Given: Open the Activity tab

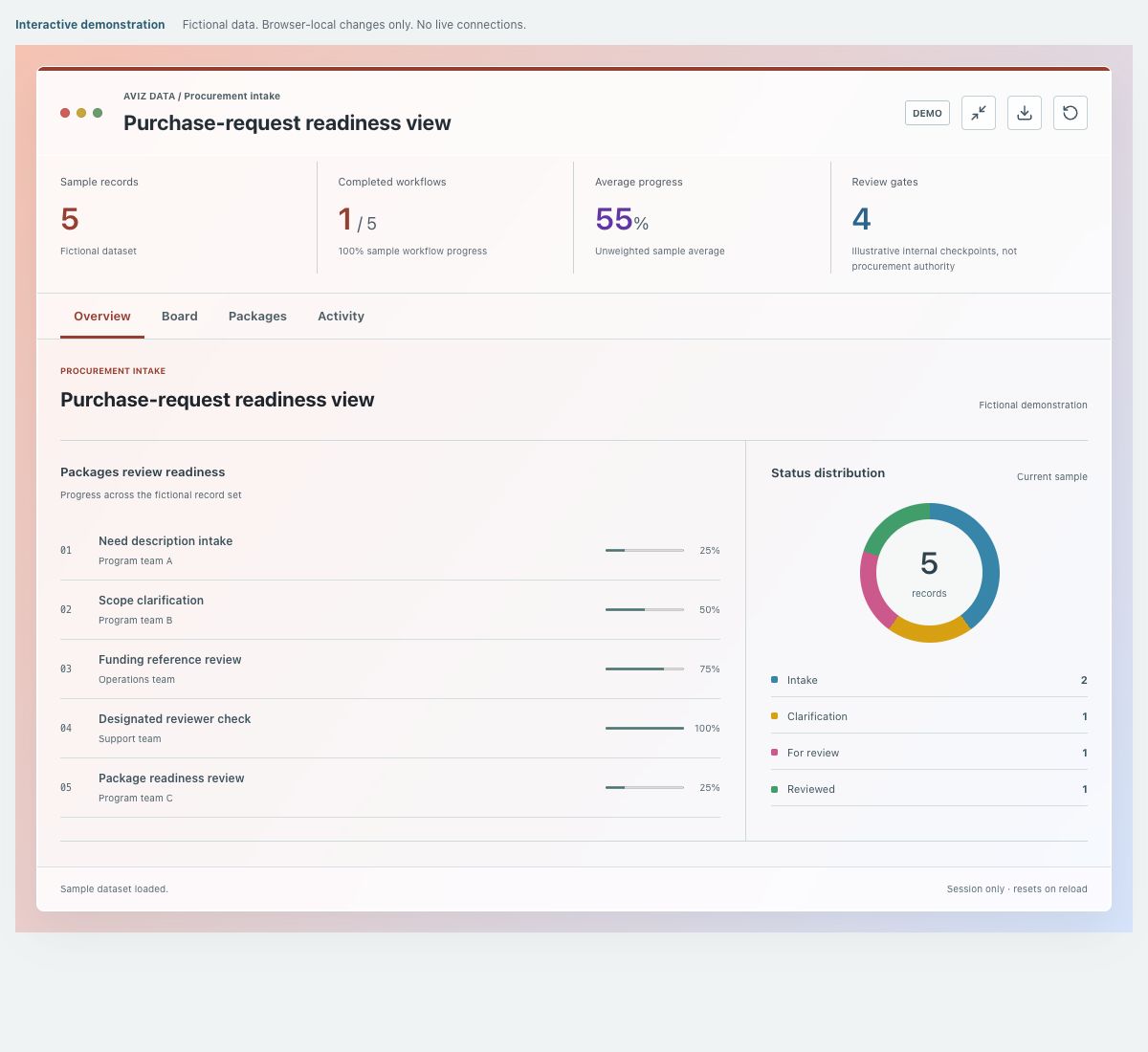Looking at the screenshot, I should (x=341, y=317).
